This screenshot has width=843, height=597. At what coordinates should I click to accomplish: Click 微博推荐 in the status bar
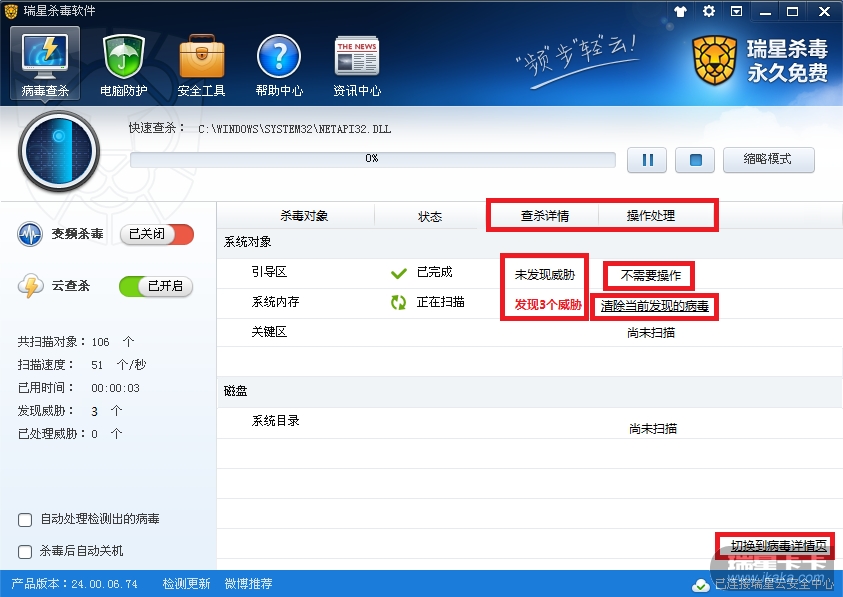point(248,584)
